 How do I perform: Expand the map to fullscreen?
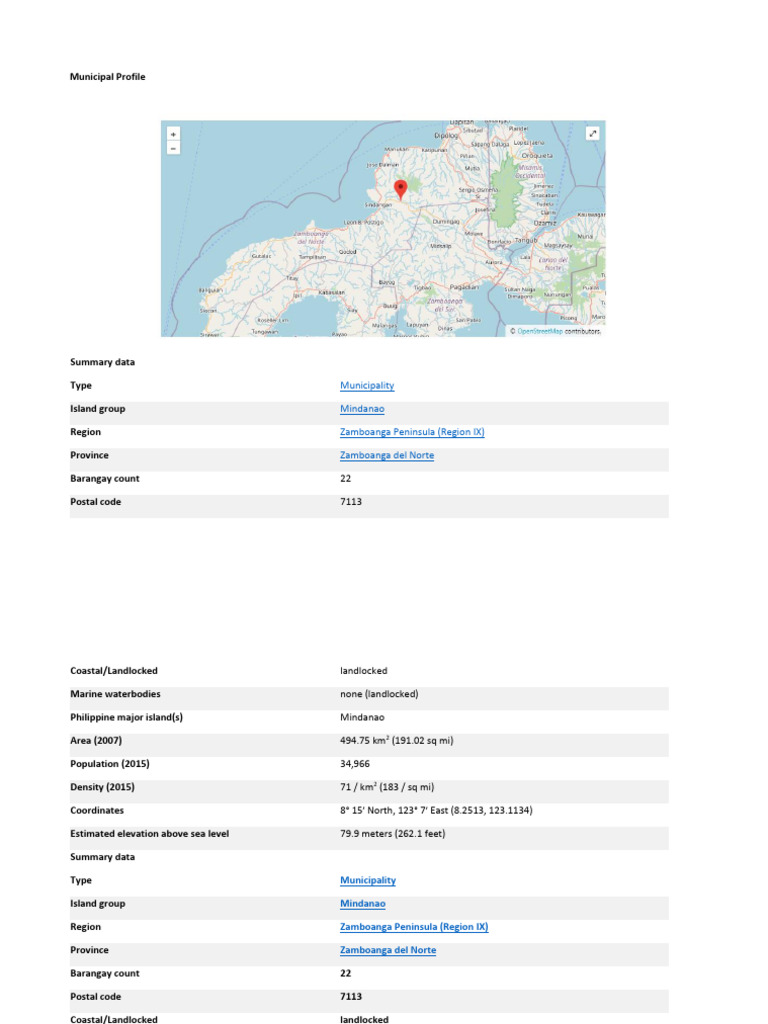592,133
